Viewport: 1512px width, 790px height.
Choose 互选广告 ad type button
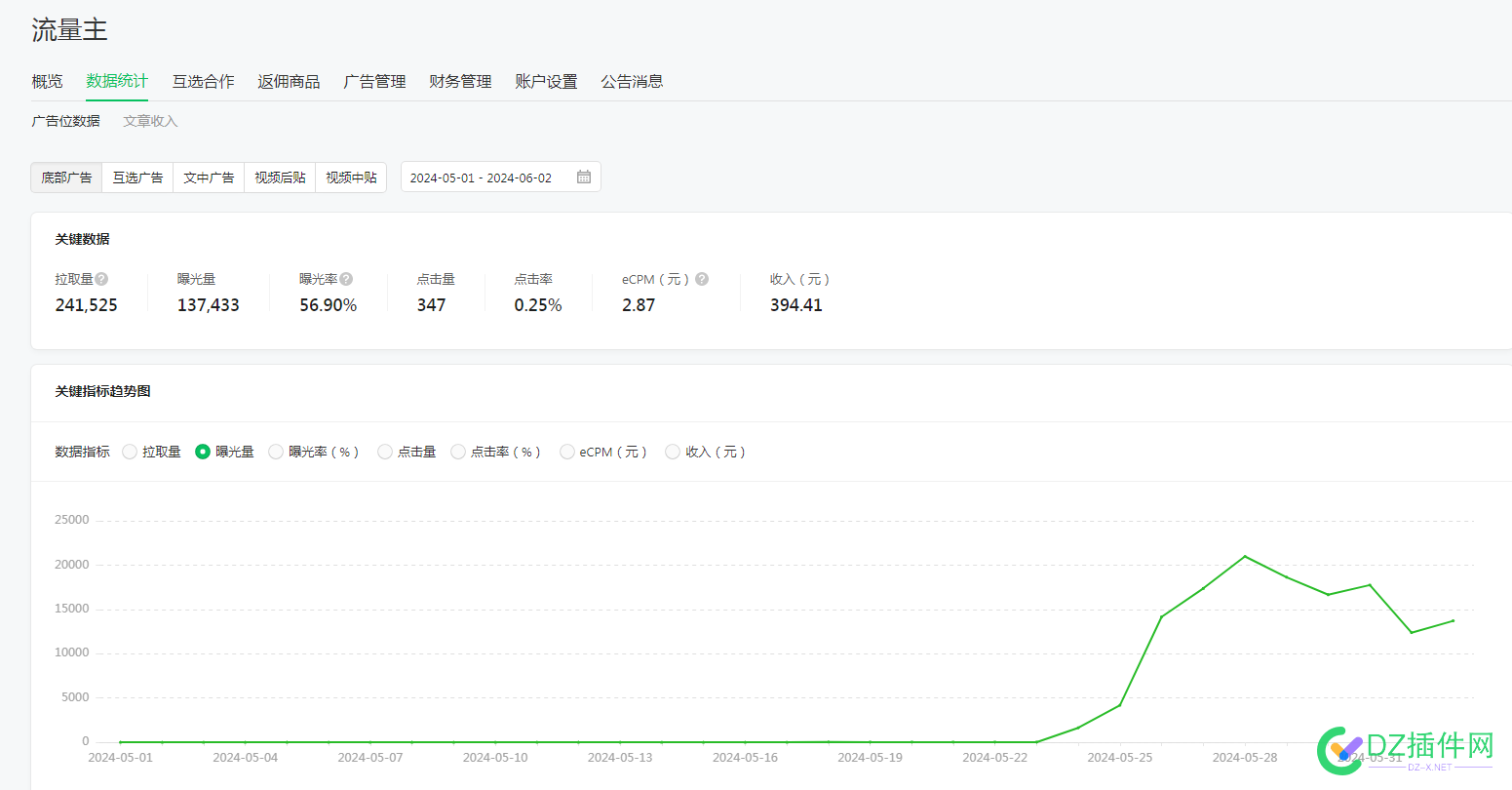(x=137, y=178)
